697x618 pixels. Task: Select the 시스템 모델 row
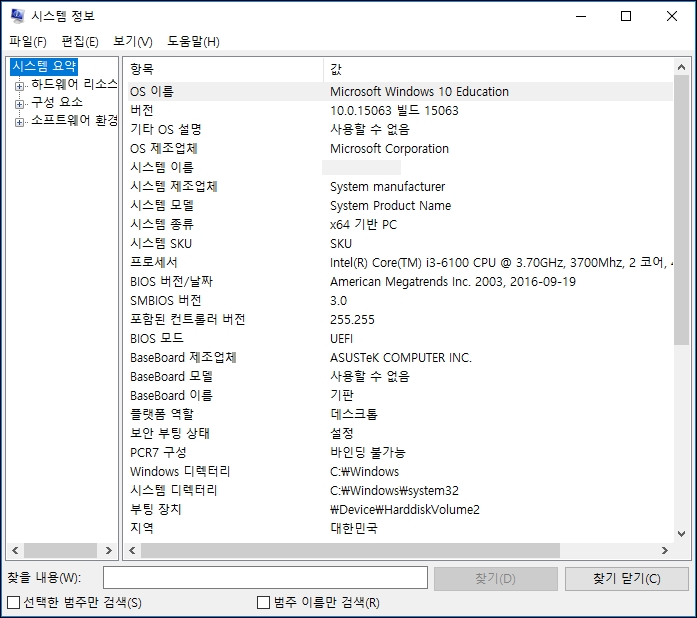pos(400,205)
